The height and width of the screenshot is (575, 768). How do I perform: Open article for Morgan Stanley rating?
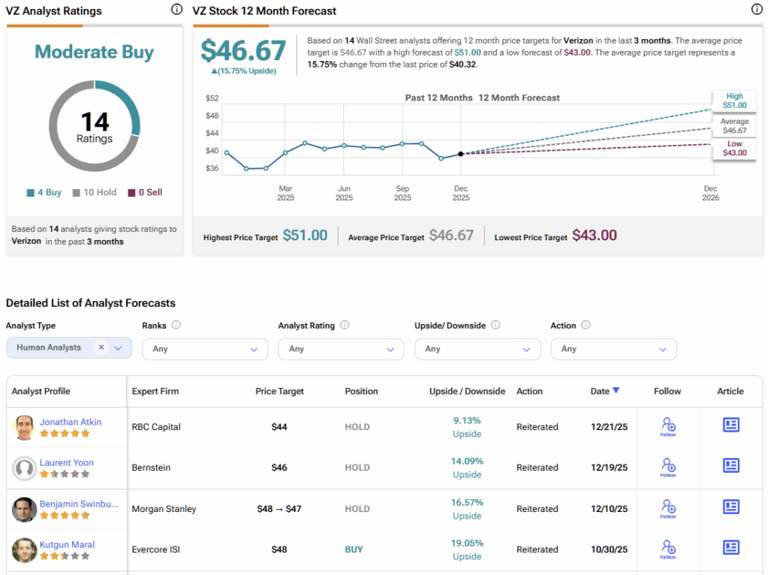coord(731,508)
